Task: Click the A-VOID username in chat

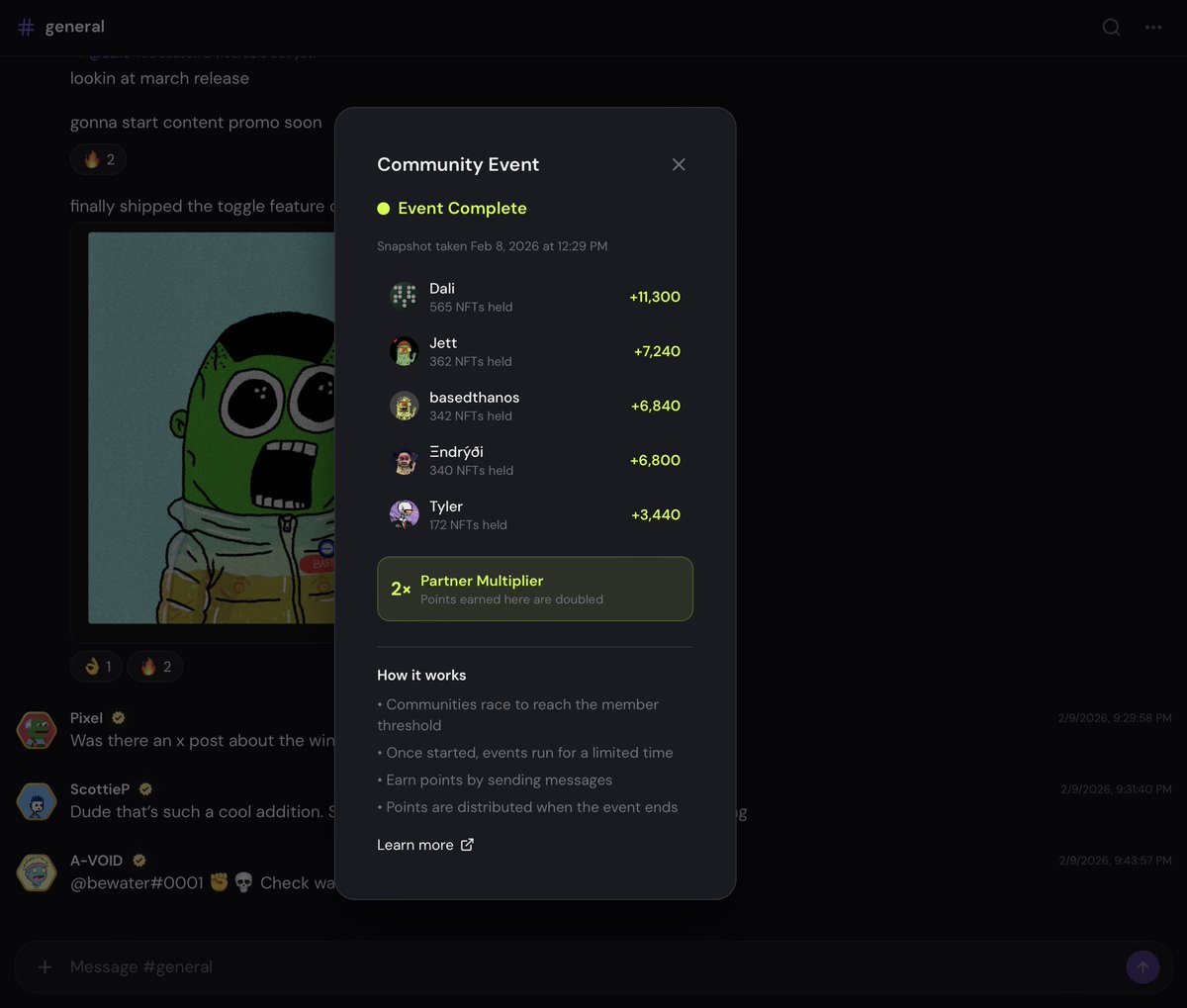Action: click(97, 861)
